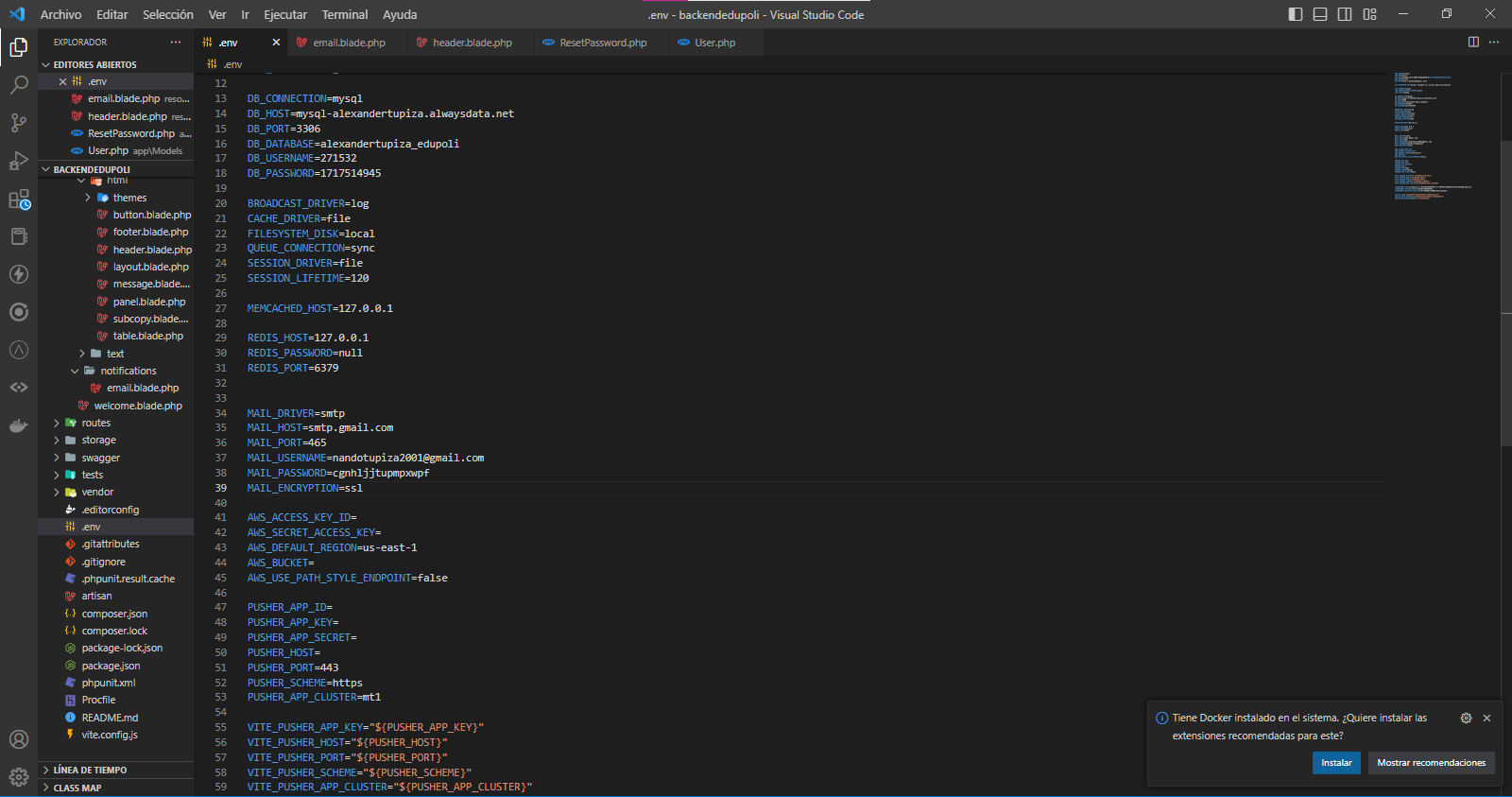Open the Manage gear icon
This screenshot has width=1512, height=797.
coord(19,777)
